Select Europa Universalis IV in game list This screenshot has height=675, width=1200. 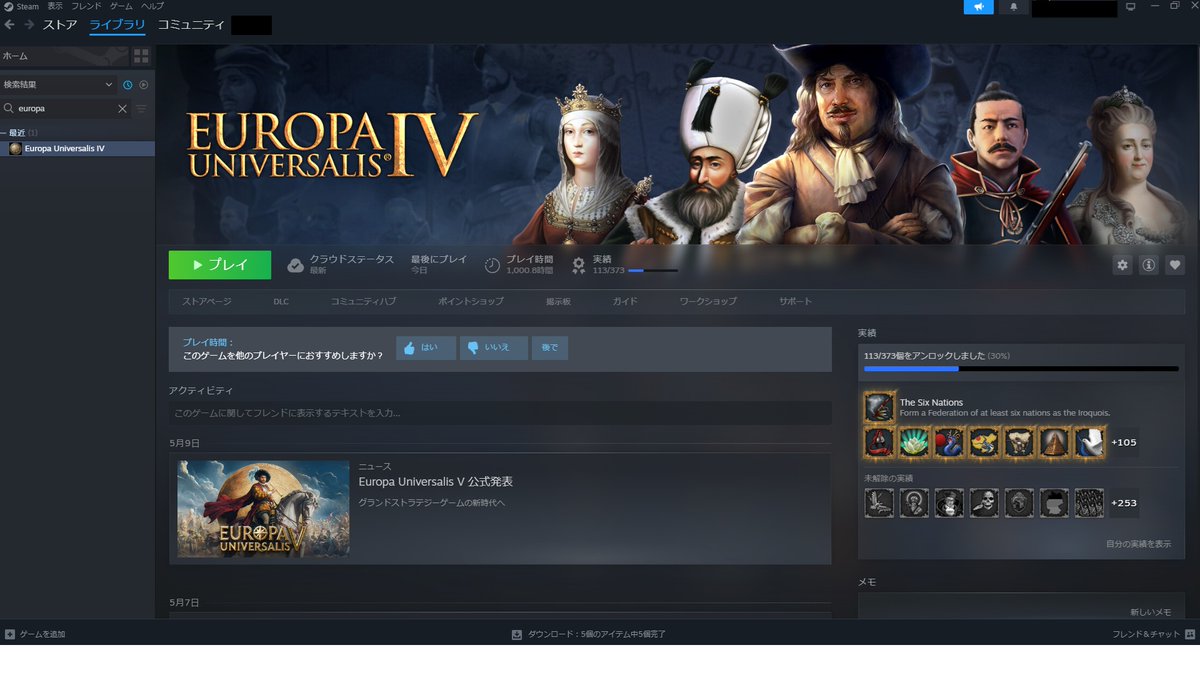pos(77,148)
